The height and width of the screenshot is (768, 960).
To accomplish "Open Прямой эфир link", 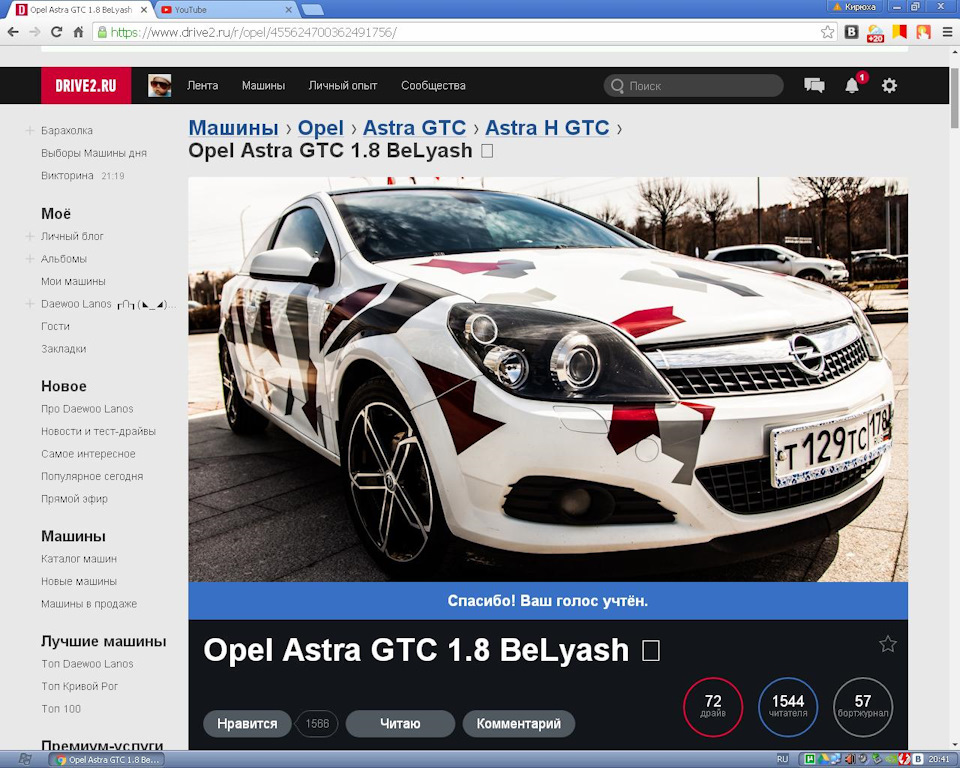I will (x=74, y=499).
